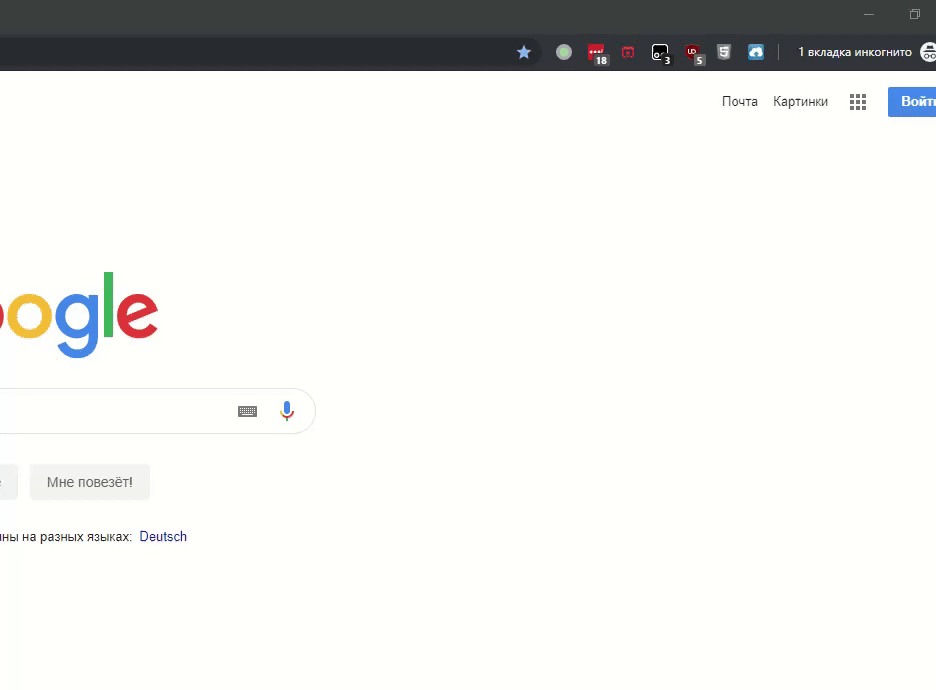
Task: Click the extension icon showing badge 18
Action: [x=596, y=52]
